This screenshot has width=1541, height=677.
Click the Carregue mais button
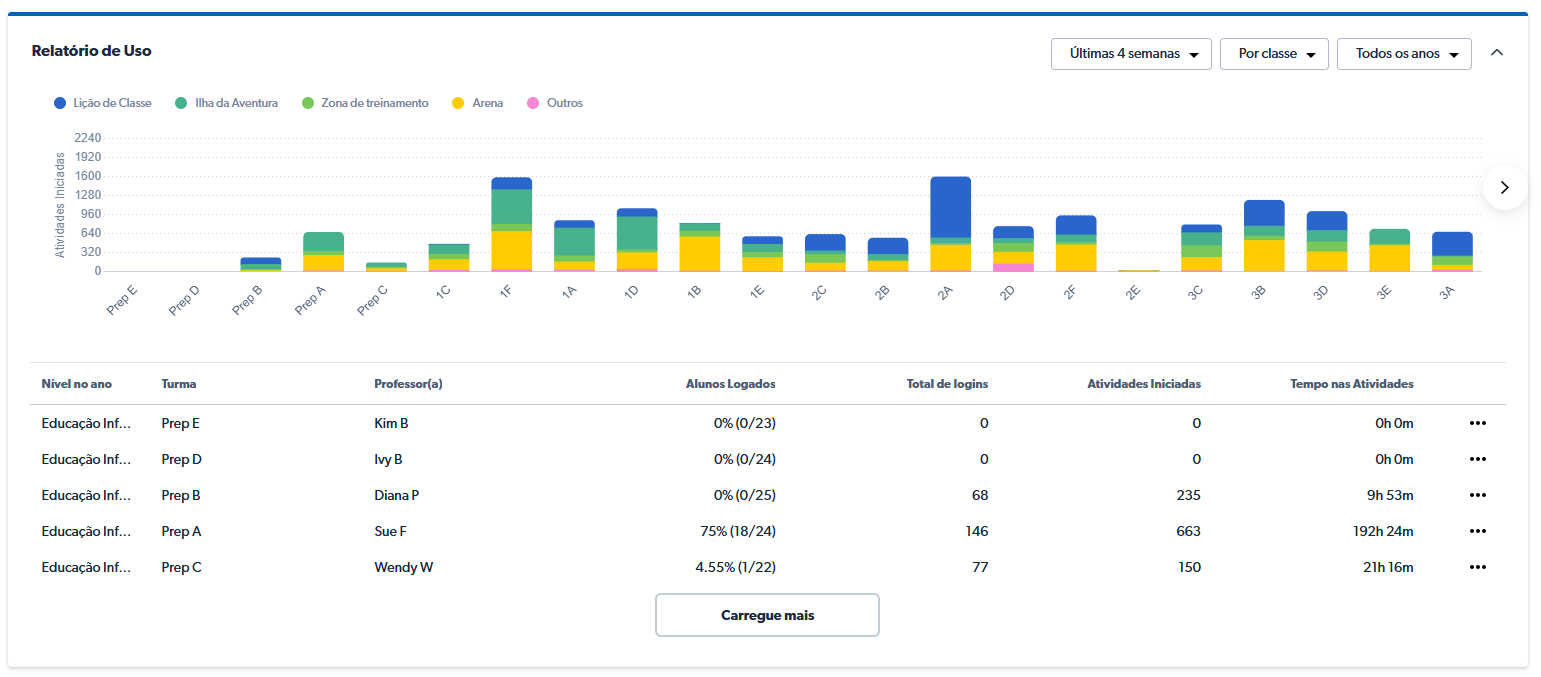(767, 615)
